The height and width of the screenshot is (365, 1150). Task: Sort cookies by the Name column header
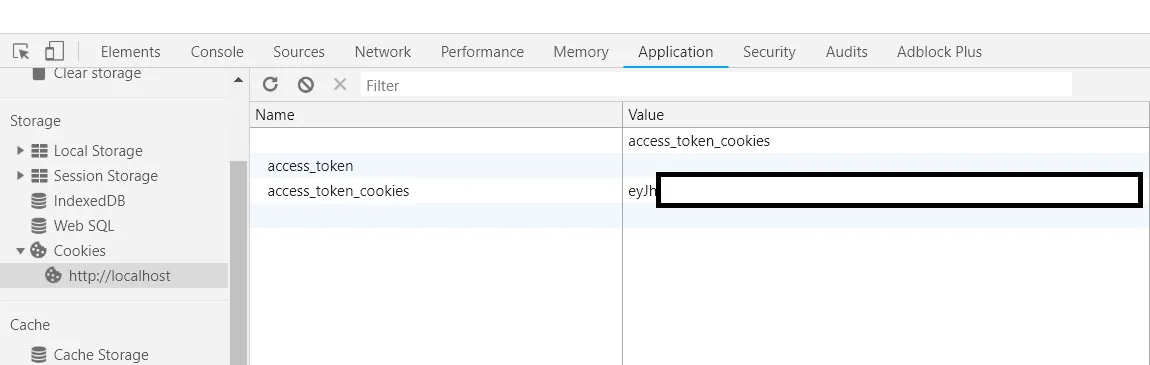(436, 115)
